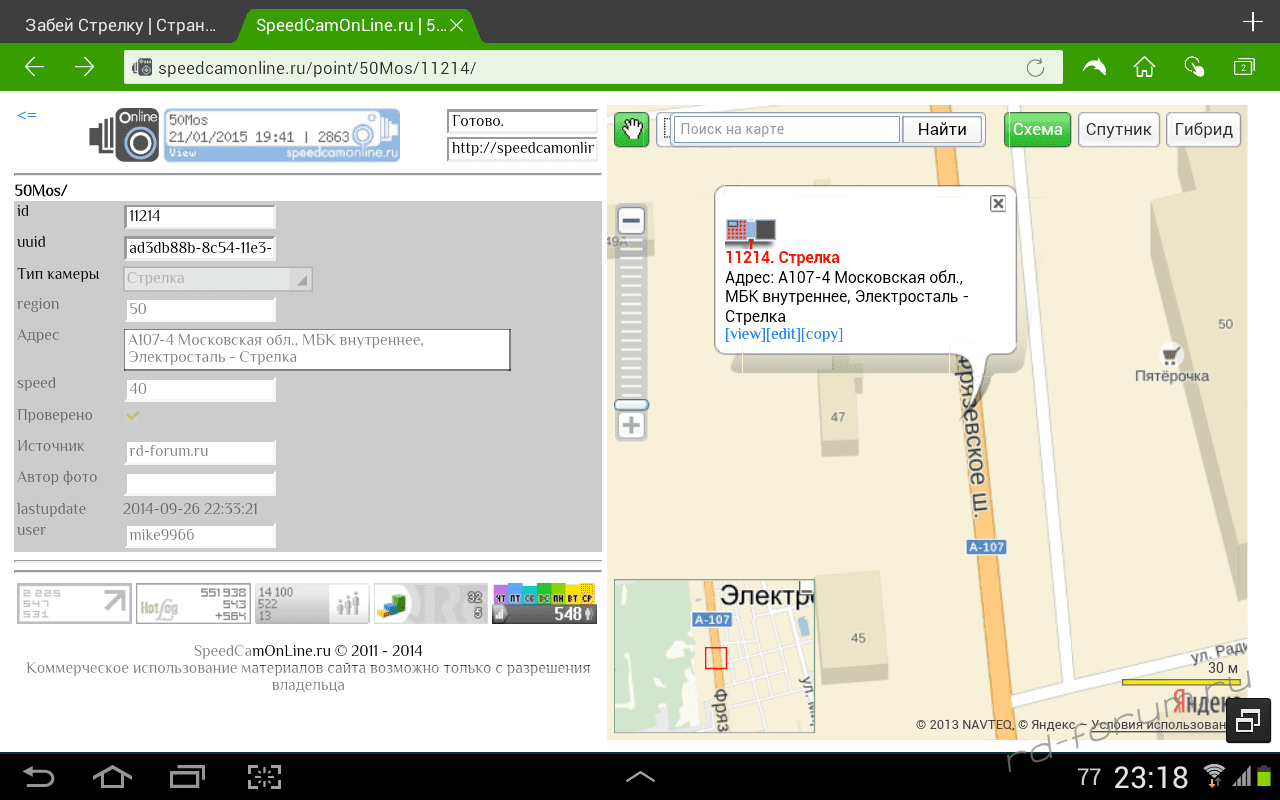This screenshot has width=1280, height=800.
Task: Open the Тип камеры dropdown
Action: [x=218, y=279]
